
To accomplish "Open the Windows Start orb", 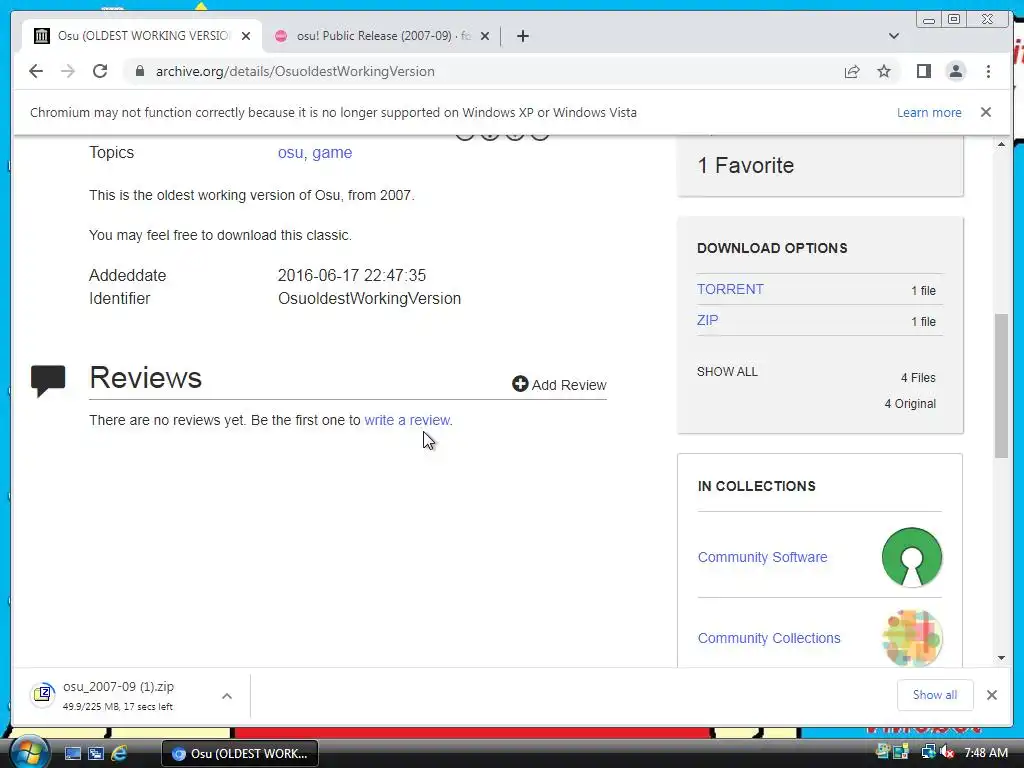I will (29, 752).
